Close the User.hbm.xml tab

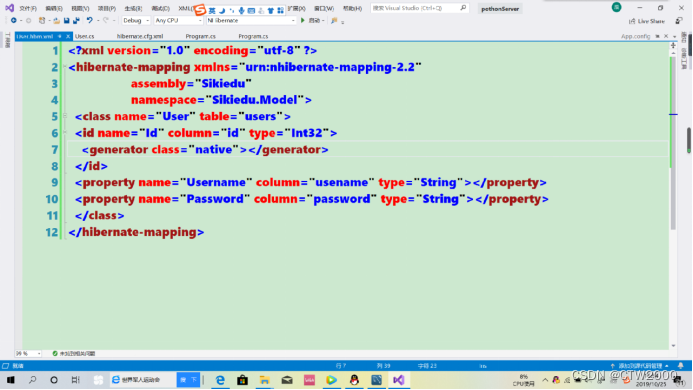[x=68, y=36]
